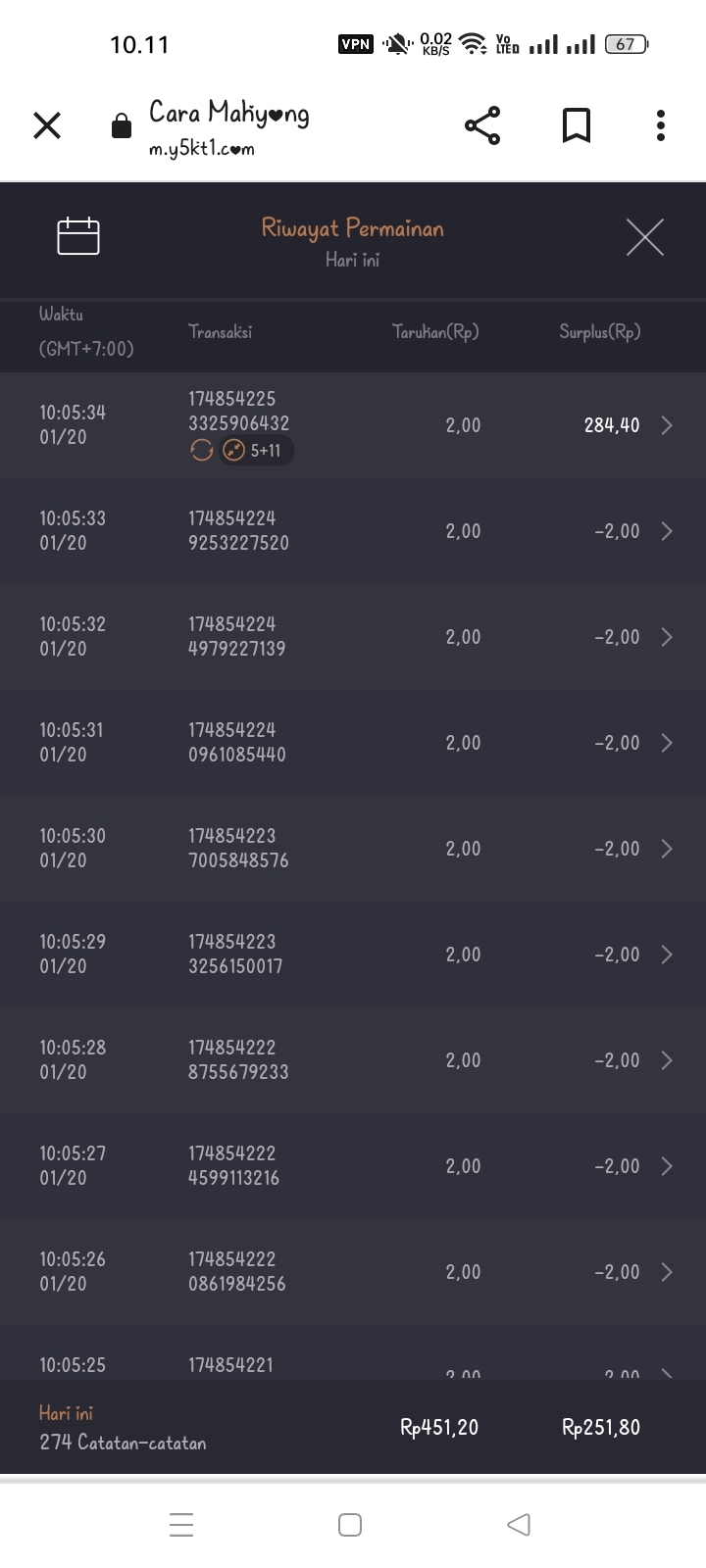Open details chevron for 10:05:27 entry

pyautogui.click(x=667, y=1166)
